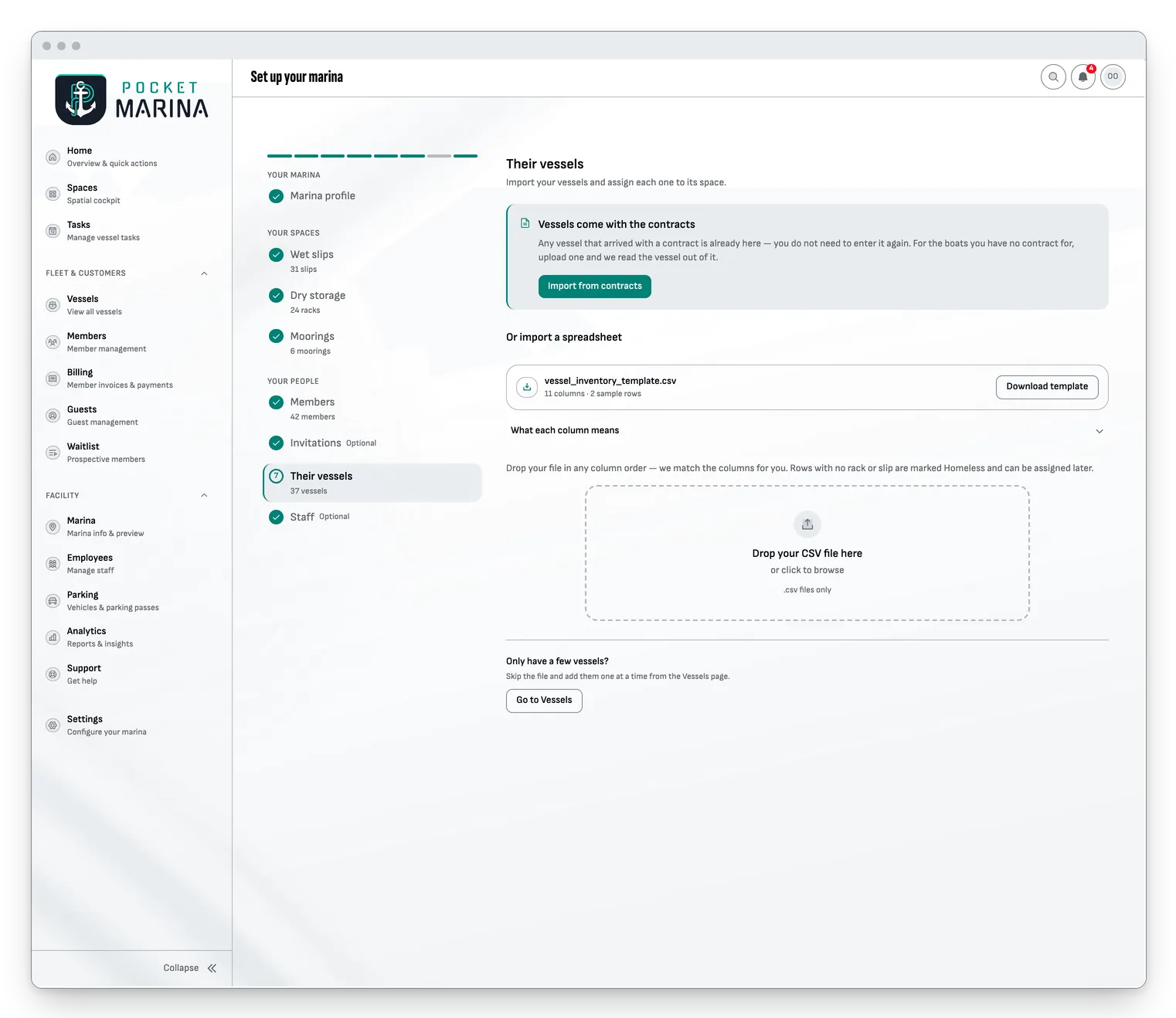Click the Guests sidebar icon
Viewport: 1176px width, 1018px height.
point(53,416)
